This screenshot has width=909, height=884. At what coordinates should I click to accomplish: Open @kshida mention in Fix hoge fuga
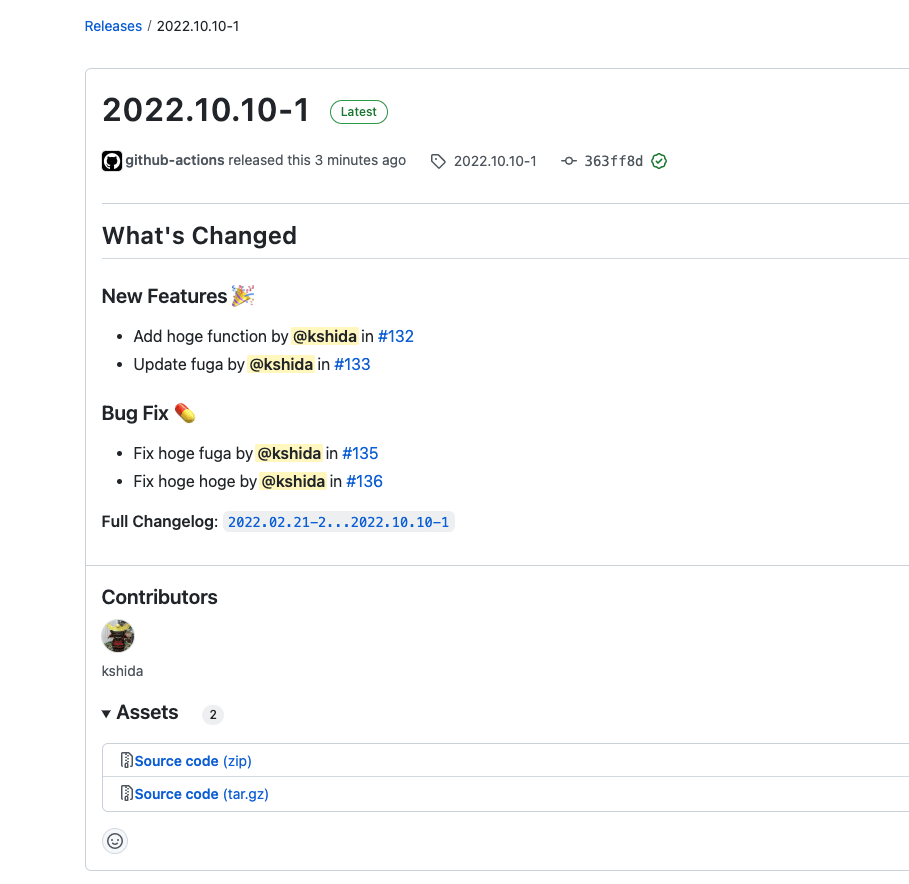click(x=289, y=453)
